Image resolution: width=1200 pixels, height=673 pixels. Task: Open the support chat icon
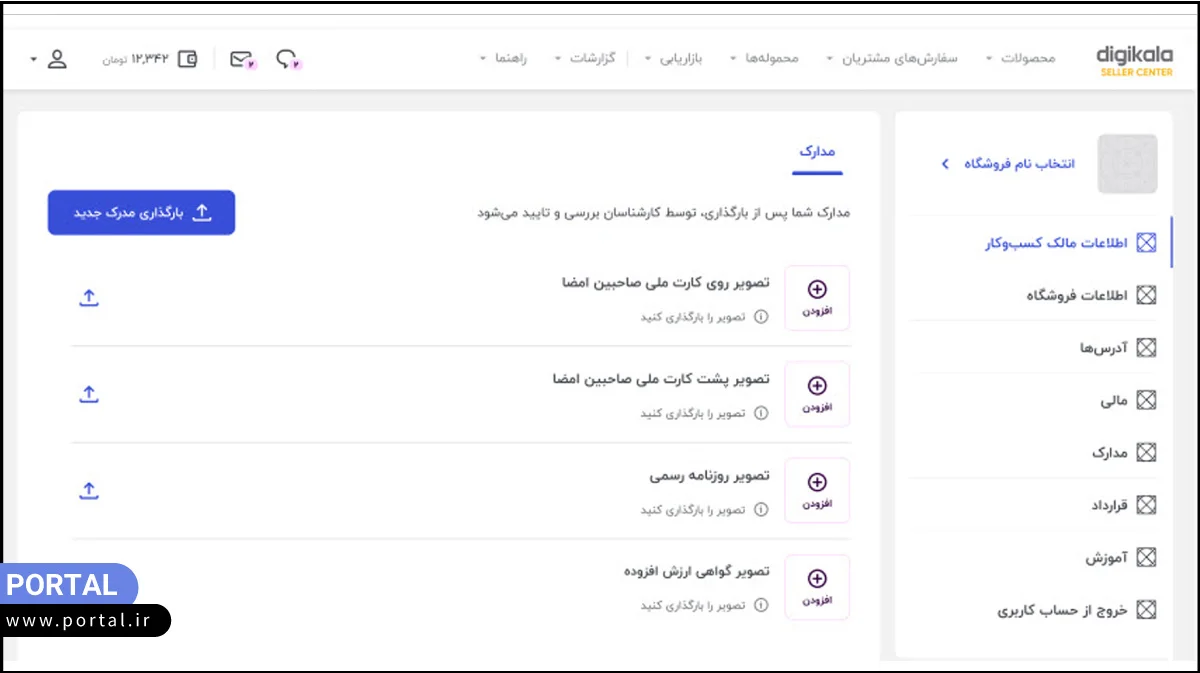[287, 58]
